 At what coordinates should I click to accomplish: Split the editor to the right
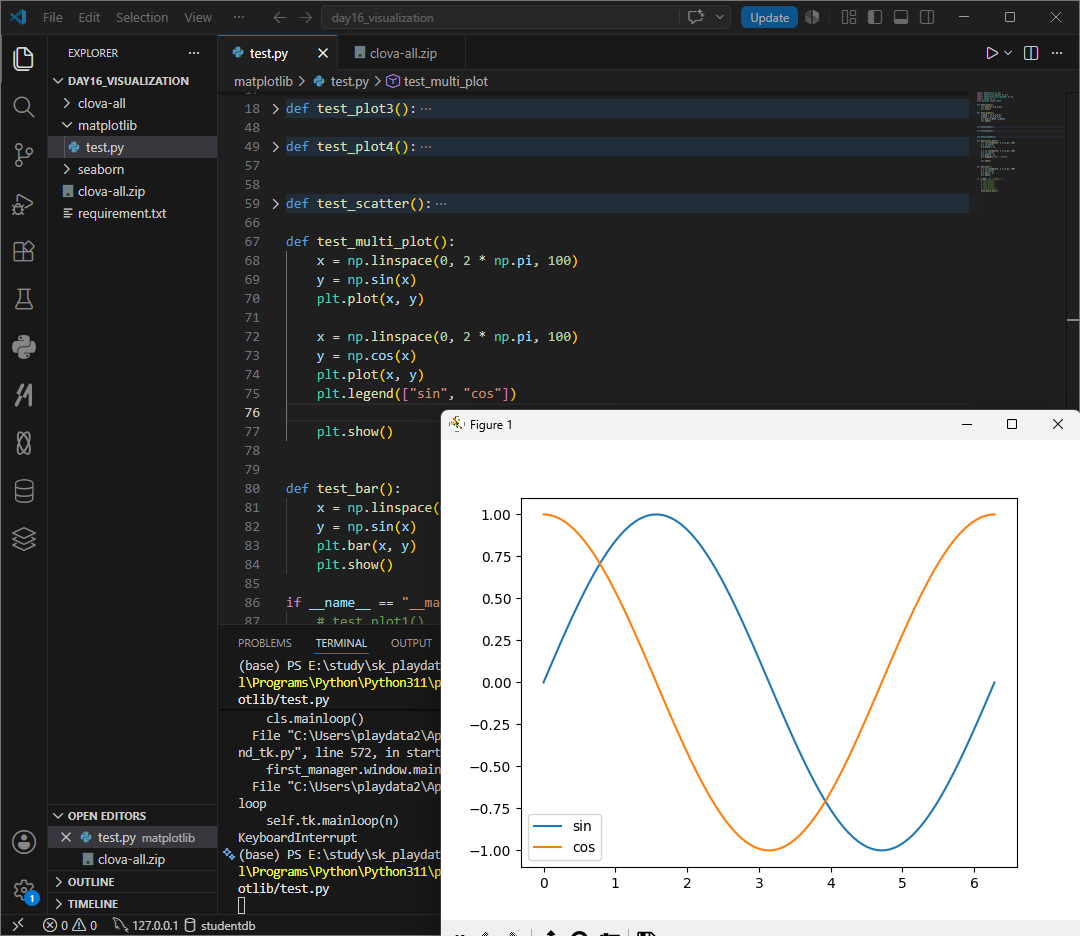pos(1031,53)
